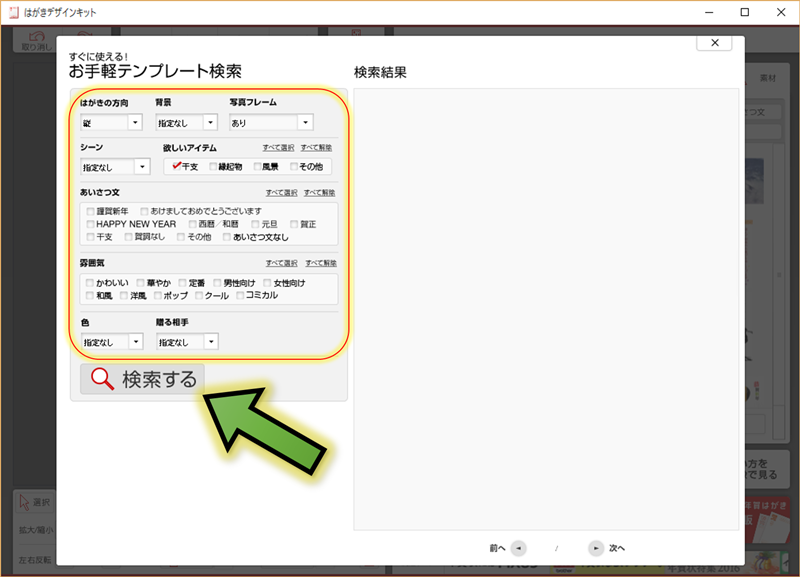Screen dimensions: 800x577
Task: Click すべて選択 link for 欲しいアイテム
Action: pos(278,148)
